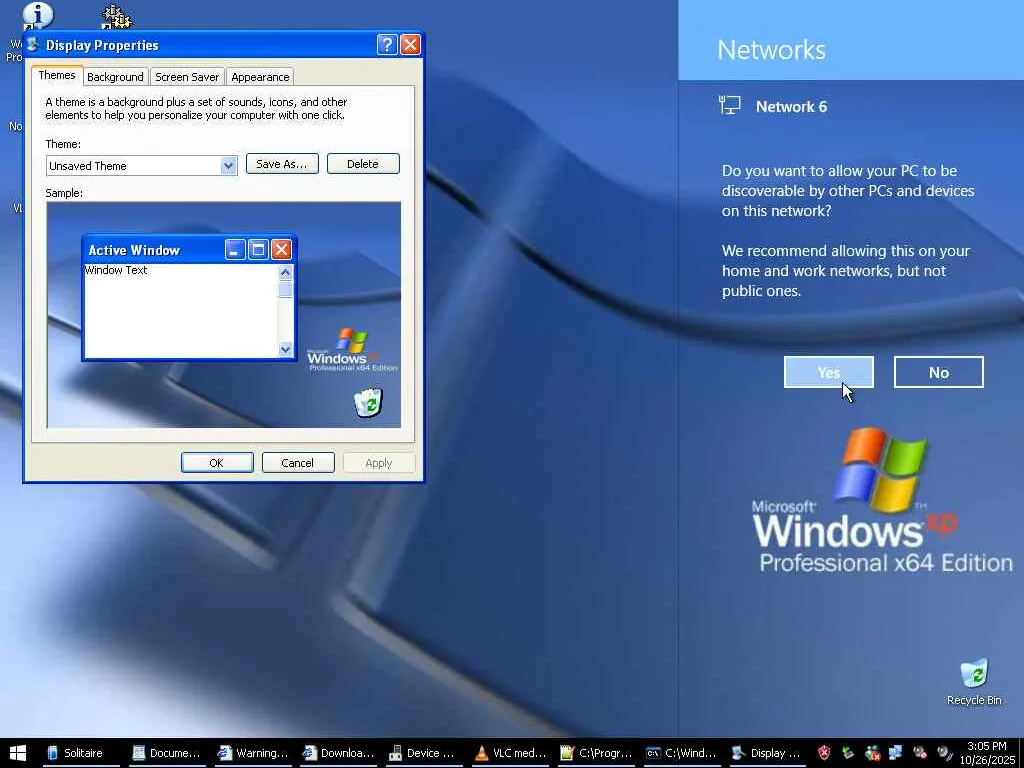Close the Display Properties dialog
Screen dimensions: 1024x768
click(x=410, y=44)
